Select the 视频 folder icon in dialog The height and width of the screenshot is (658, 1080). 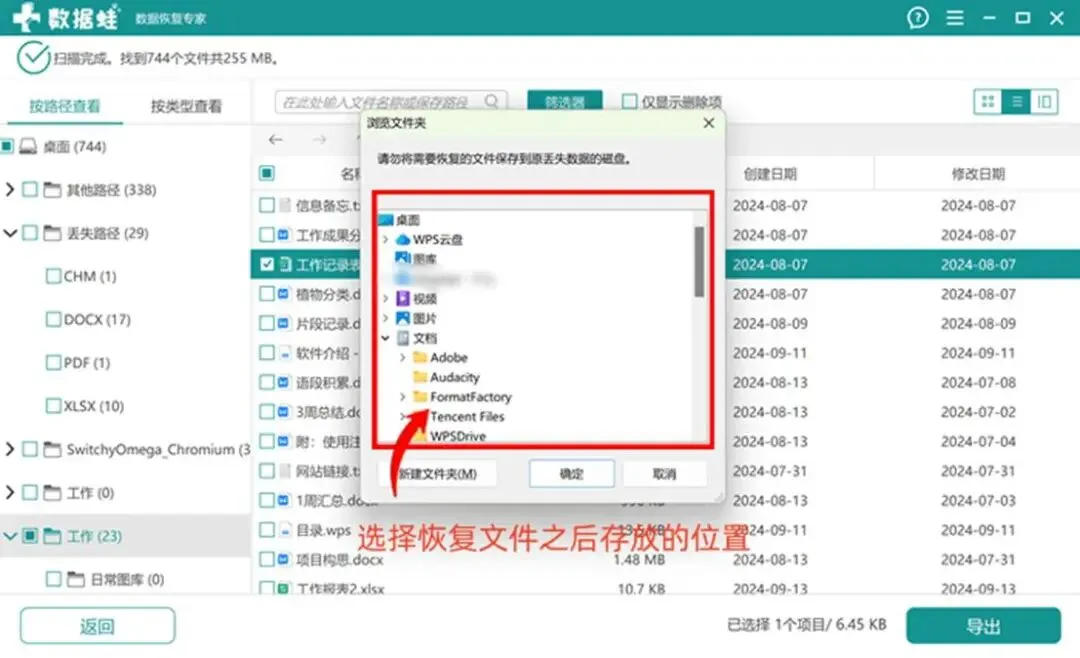[403, 298]
